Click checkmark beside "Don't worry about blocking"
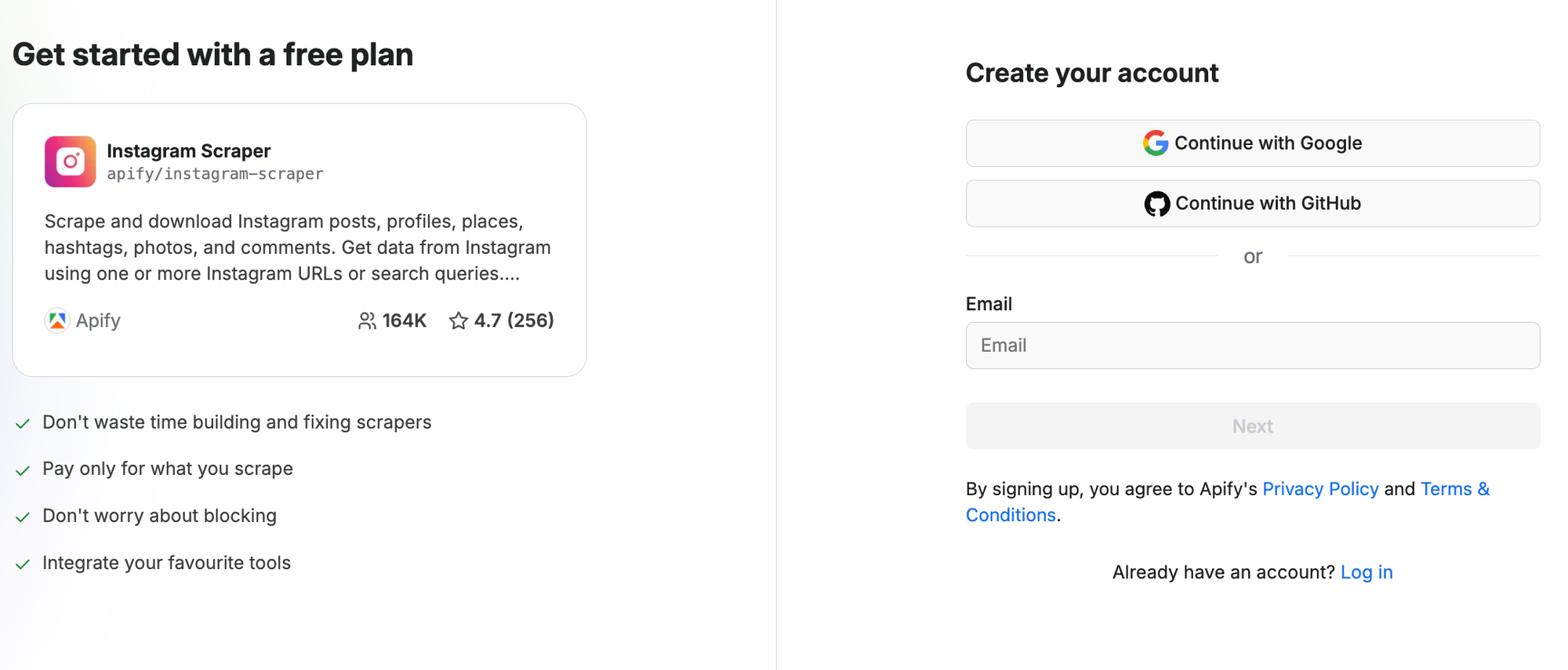The width and height of the screenshot is (1568, 670). tap(23, 517)
